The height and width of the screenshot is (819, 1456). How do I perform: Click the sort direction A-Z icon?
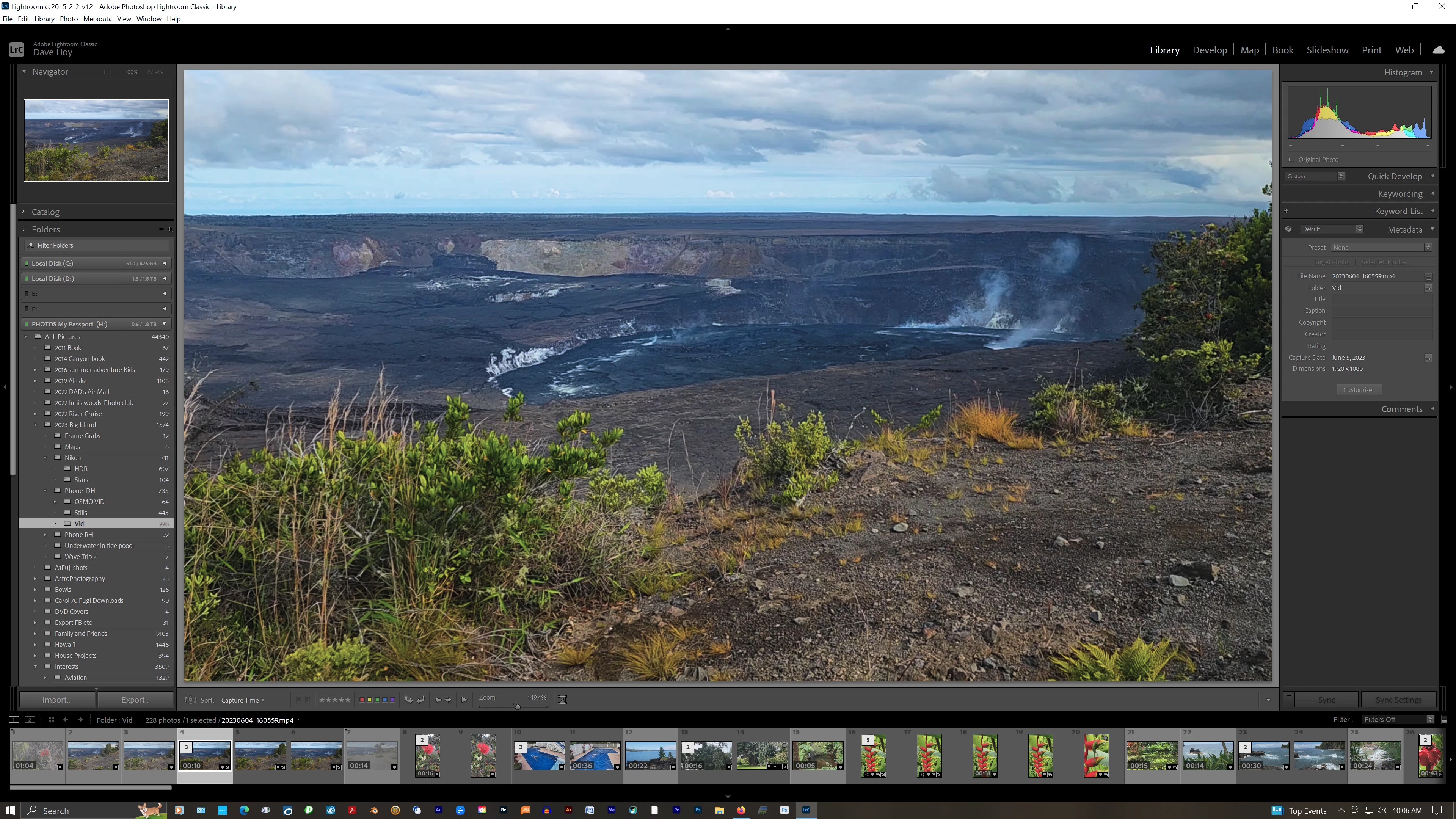[190, 700]
